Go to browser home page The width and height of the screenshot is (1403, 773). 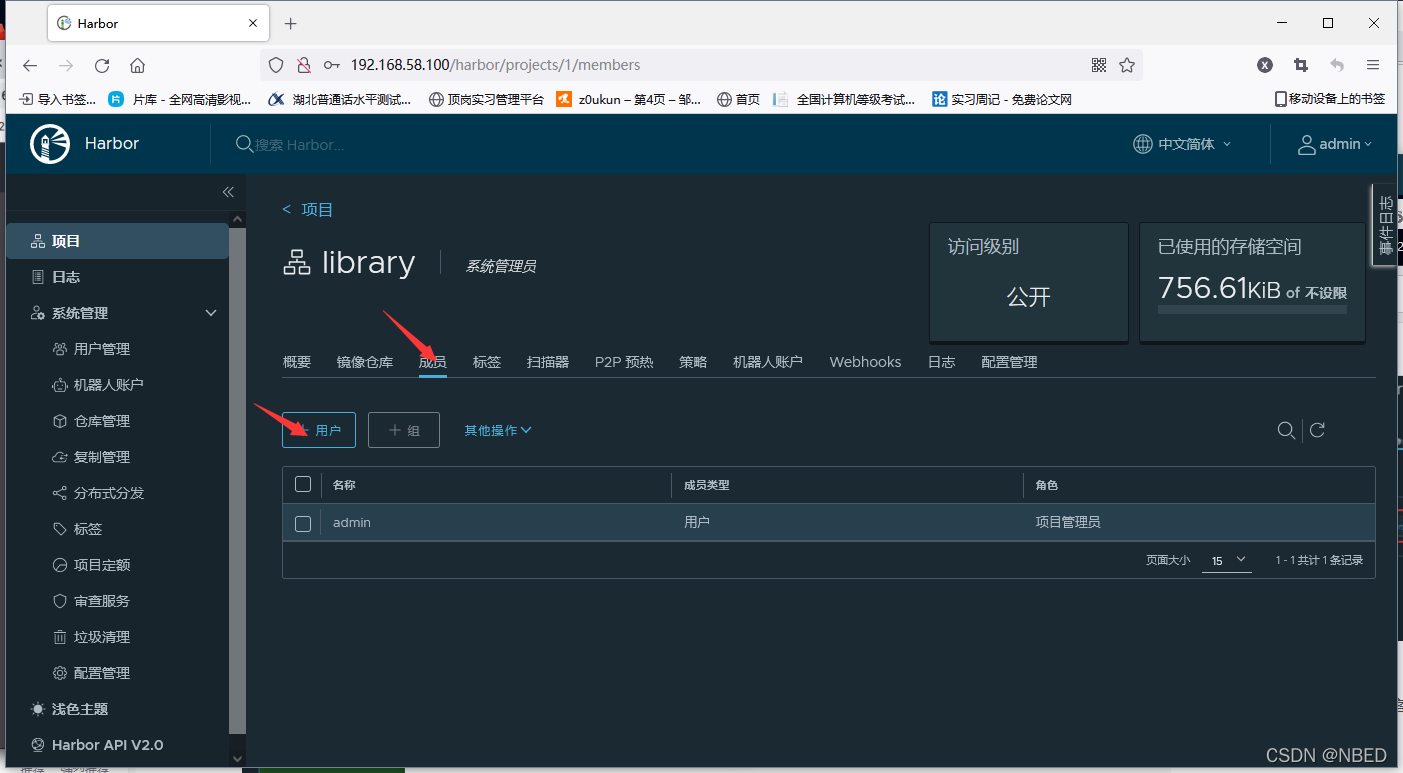[138, 65]
